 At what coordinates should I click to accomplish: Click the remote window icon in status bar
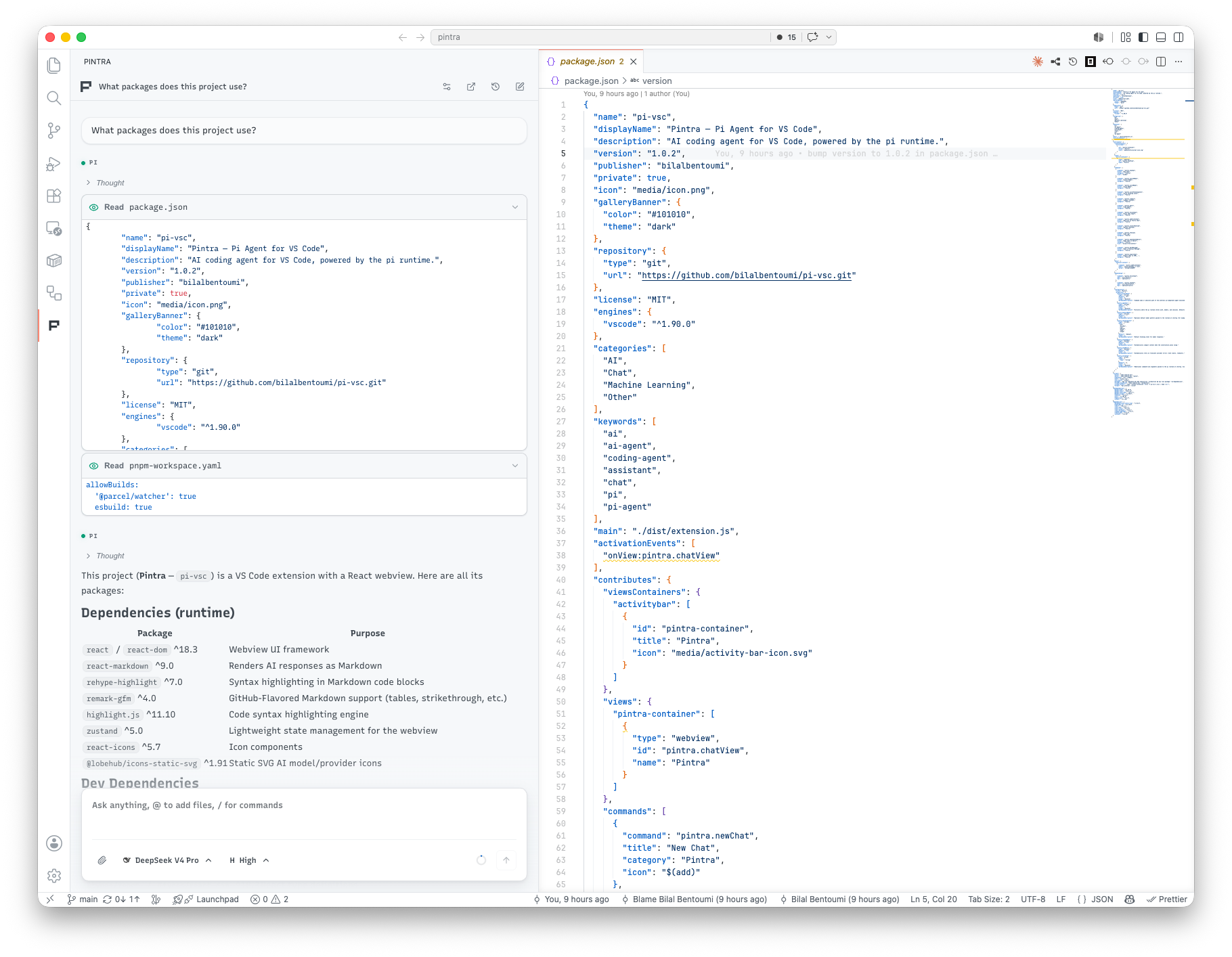tap(49, 899)
